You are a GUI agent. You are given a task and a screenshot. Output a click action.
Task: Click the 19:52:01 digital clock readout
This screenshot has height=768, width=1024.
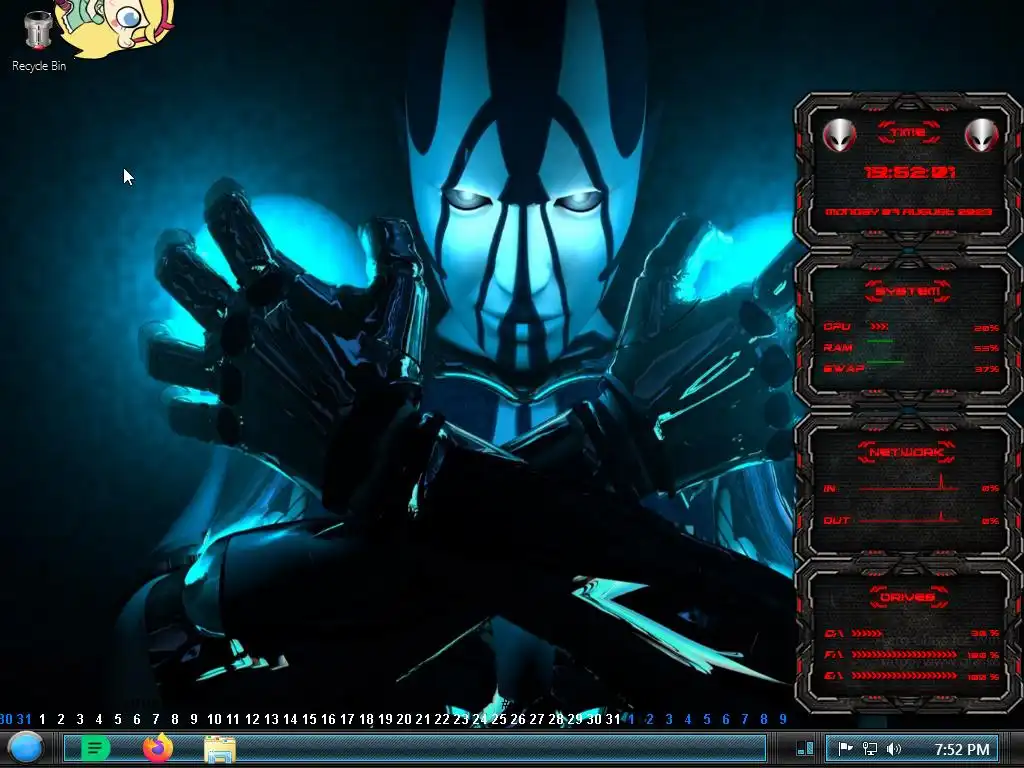click(910, 172)
